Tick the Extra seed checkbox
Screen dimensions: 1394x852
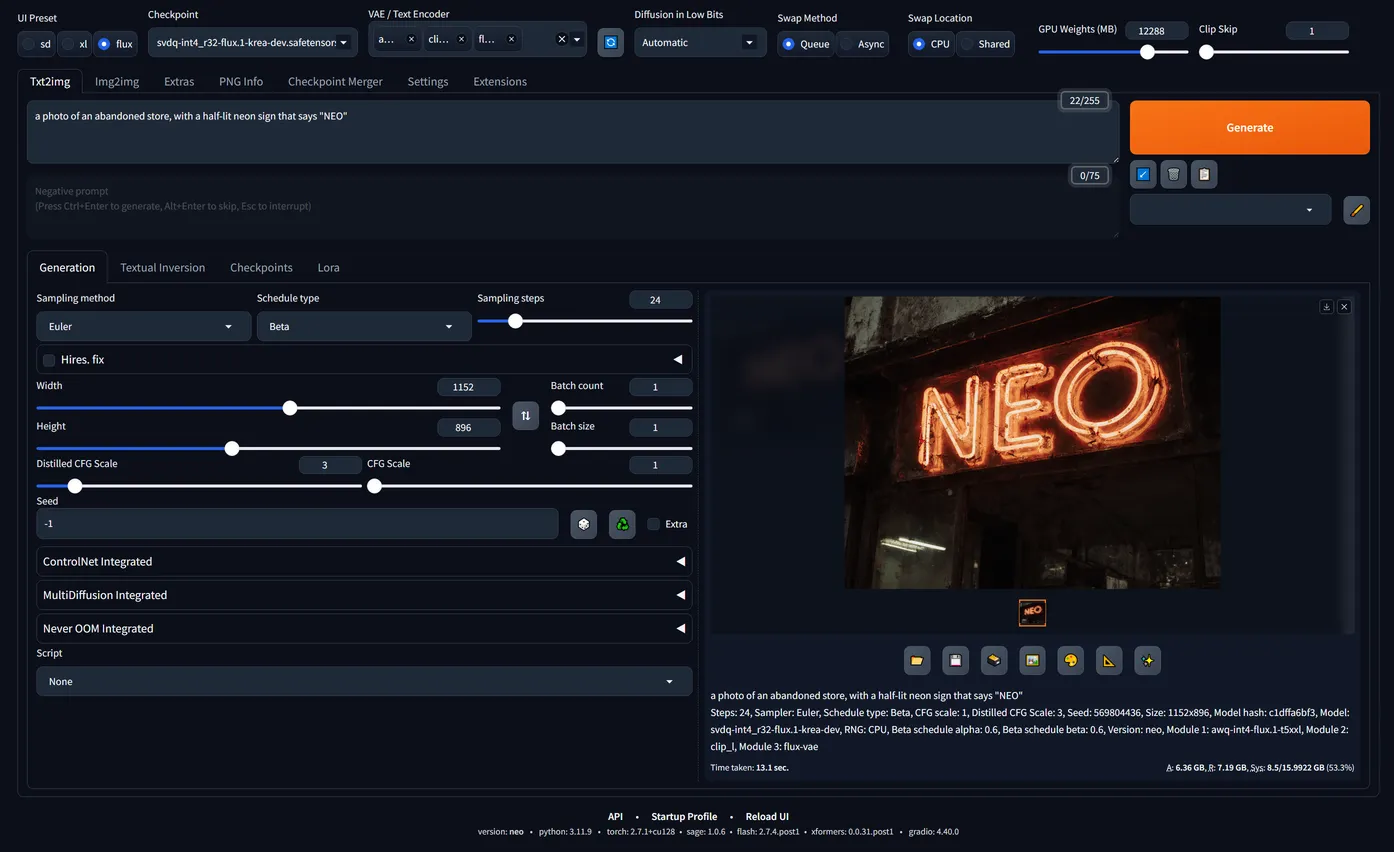click(654, 524)
